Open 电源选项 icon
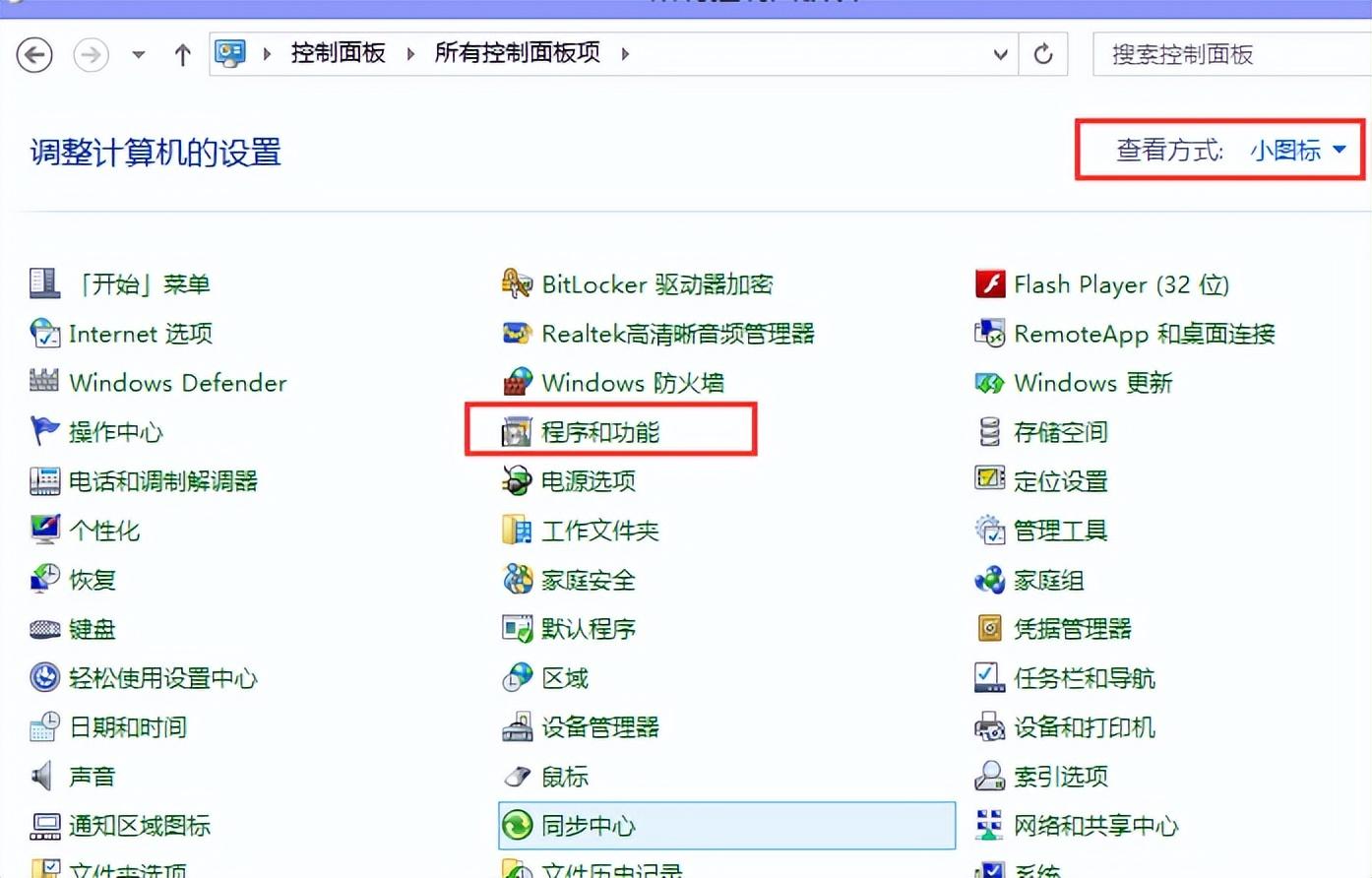 pos(517,480)
